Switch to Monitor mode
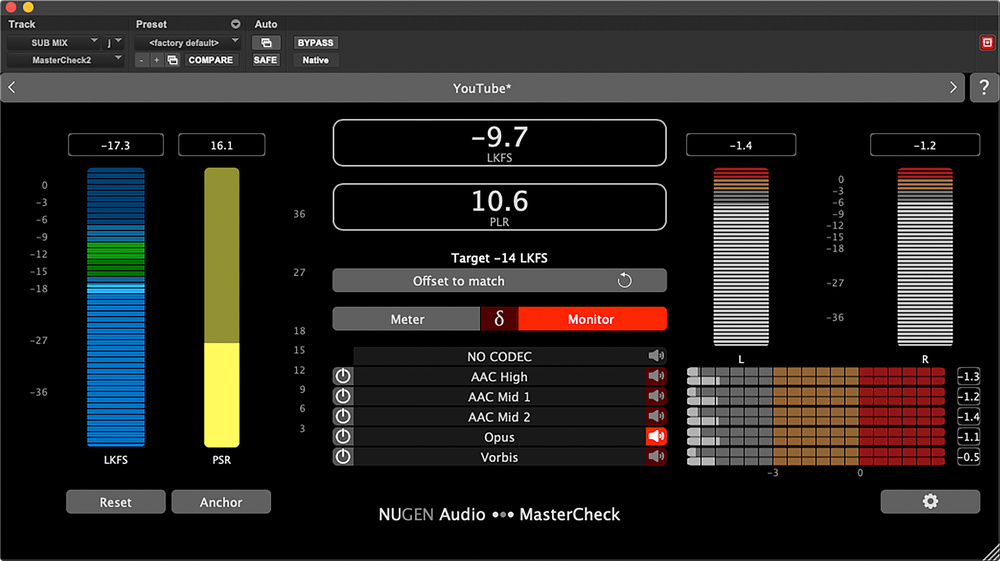This screenshot has height=561, width=1000. 592,319
